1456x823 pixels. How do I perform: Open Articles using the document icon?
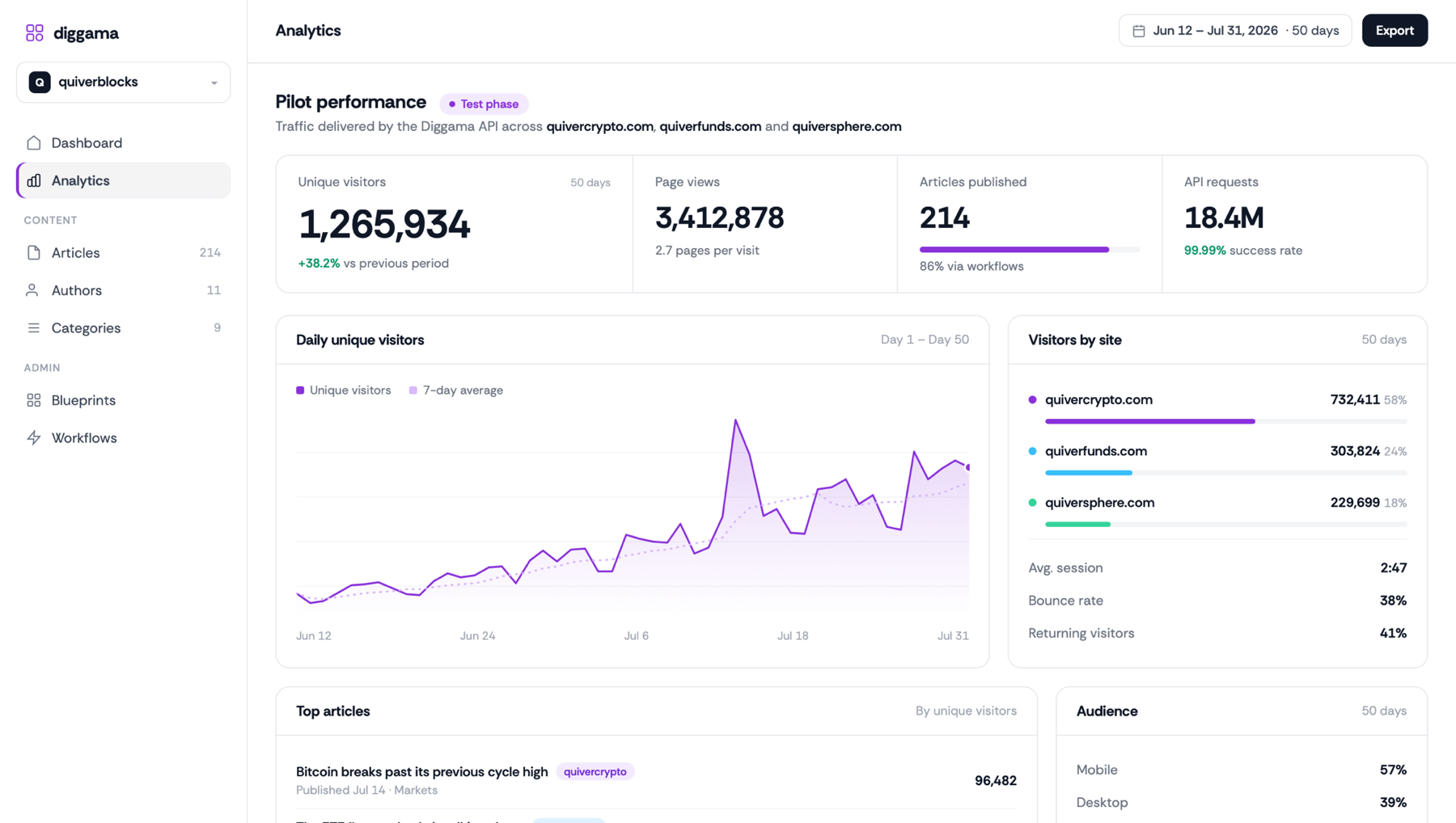tap(34, 253)
